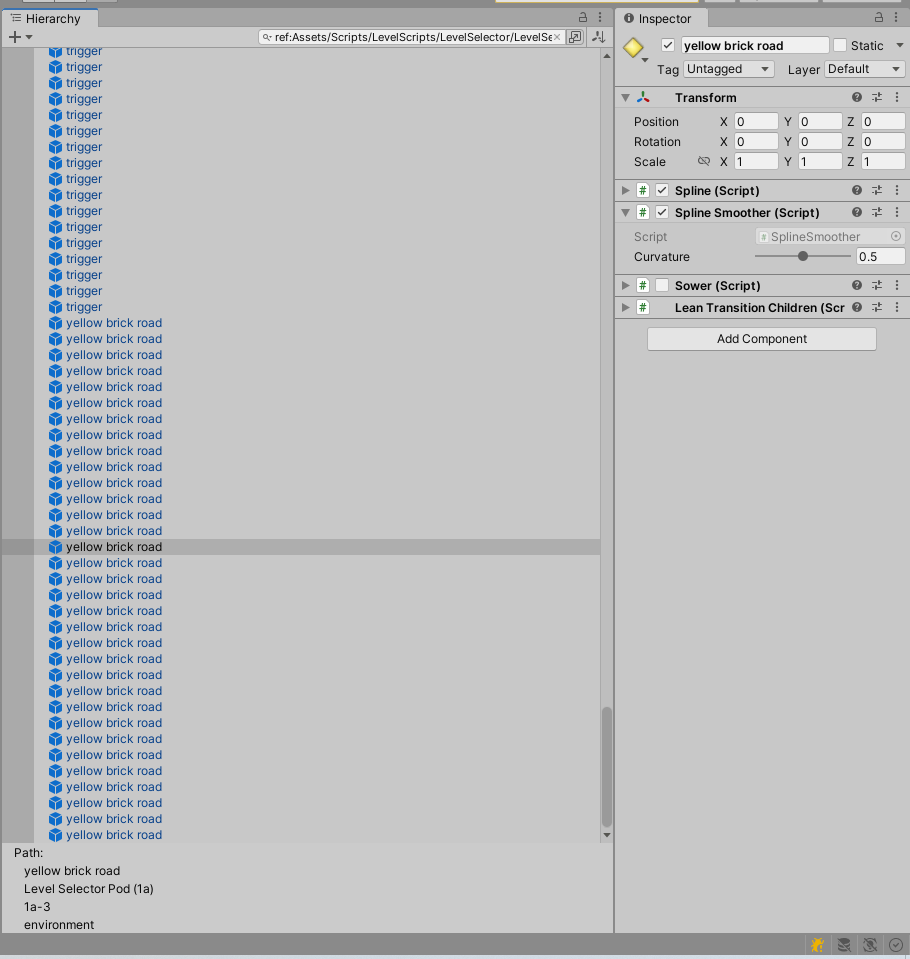
Task: Click the Curvature value field showing 0.5
Action: coord(880,256)
